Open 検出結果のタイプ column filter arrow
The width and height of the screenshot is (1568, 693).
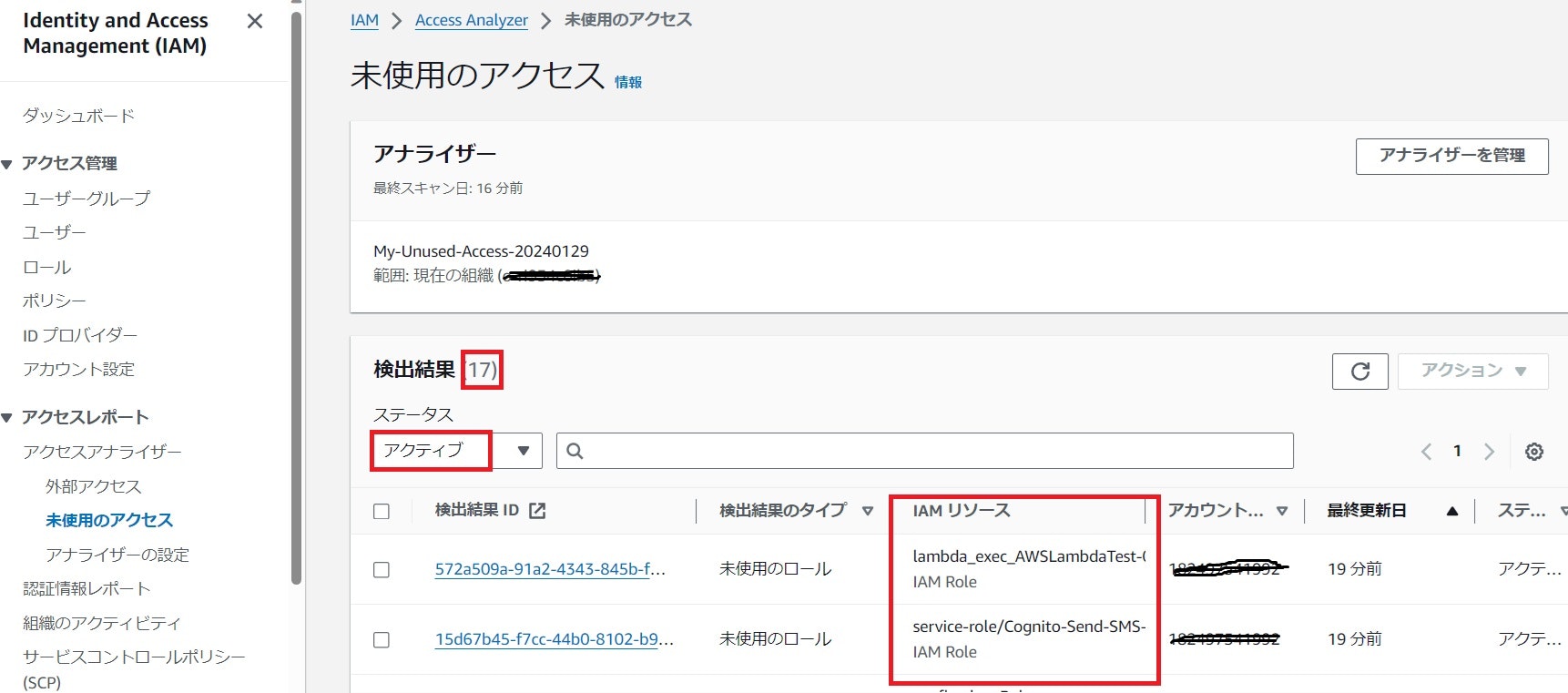pyautogui.click(x=868, y=512)
